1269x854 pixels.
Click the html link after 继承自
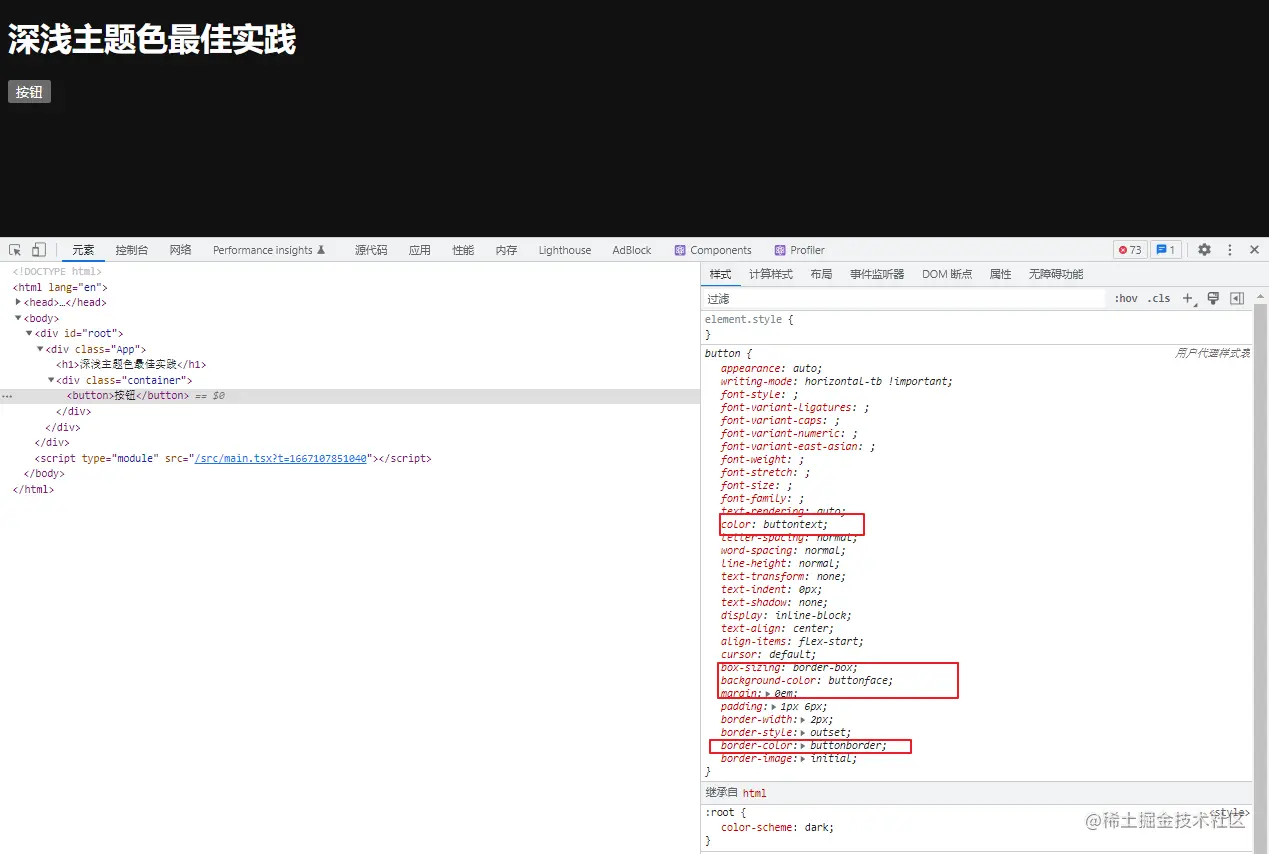(x=754, y=793)
